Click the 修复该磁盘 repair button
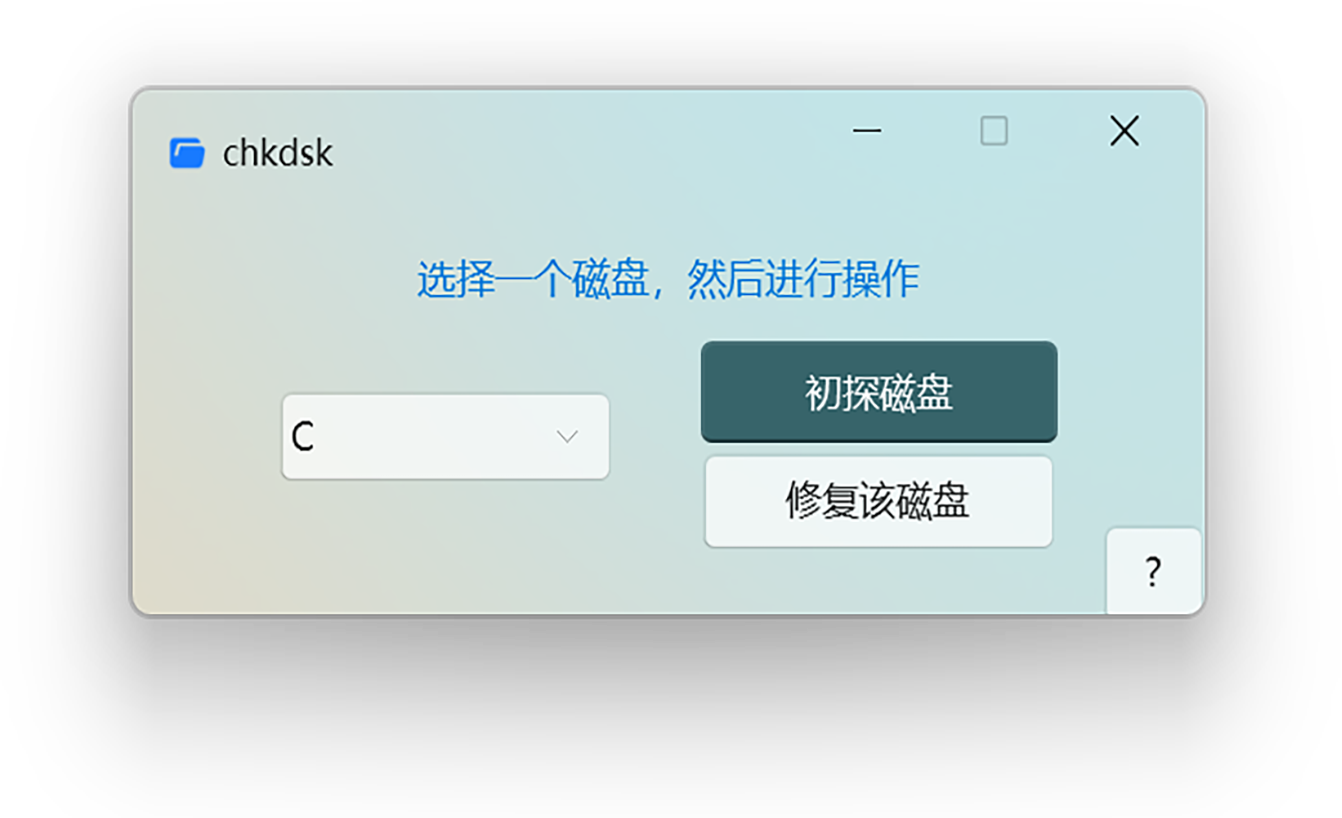1342x818 pixels. point(879,502)
